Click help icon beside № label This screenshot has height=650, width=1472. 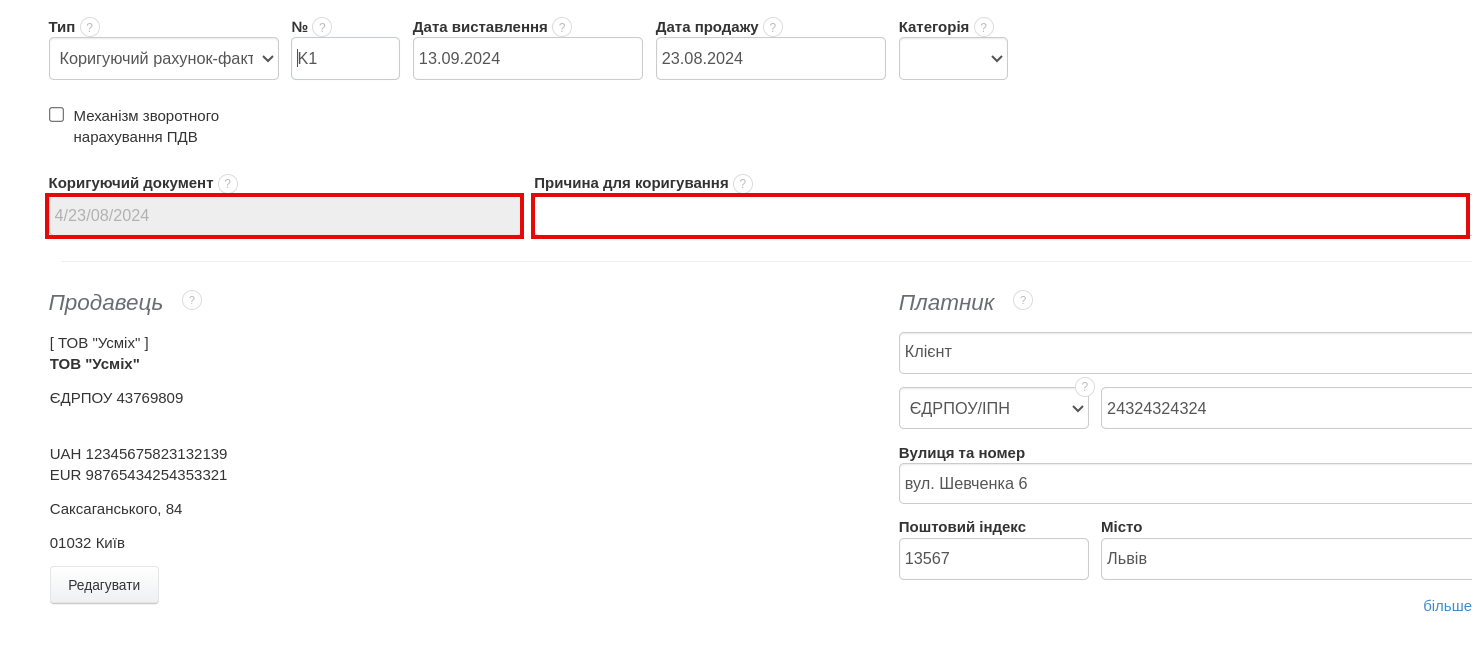tap(322, 27)
